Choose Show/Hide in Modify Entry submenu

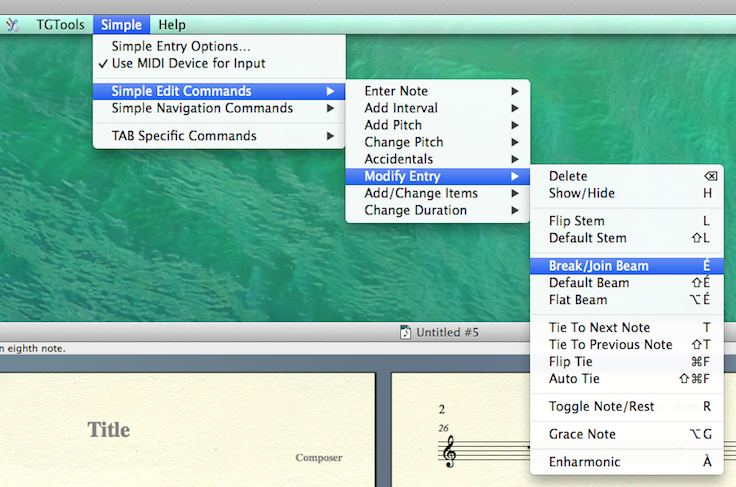582,193
